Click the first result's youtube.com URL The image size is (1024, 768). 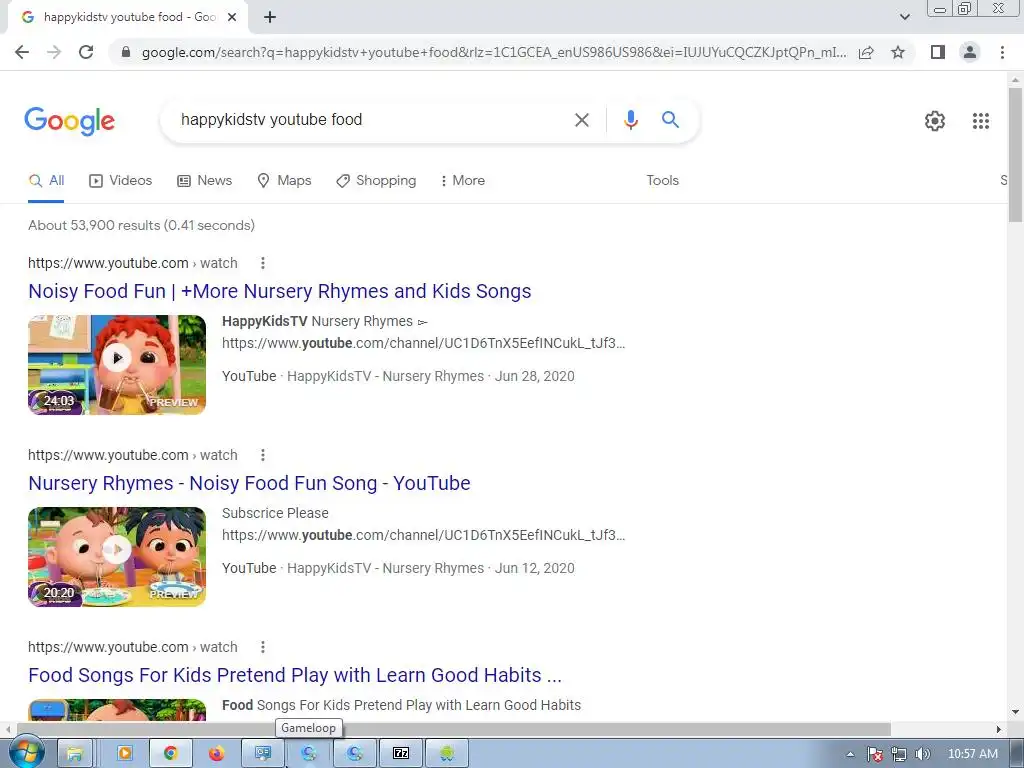pos(133,263)
